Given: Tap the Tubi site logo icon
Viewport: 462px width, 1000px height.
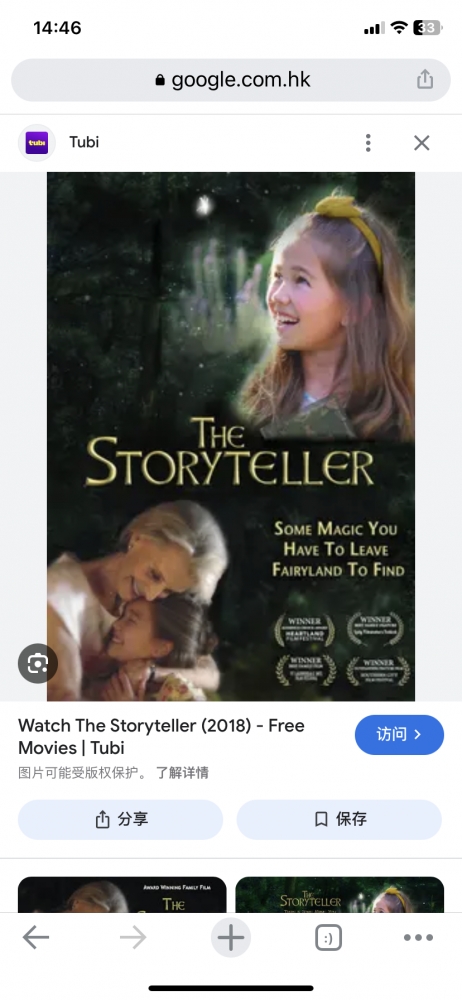Looking at the screenshot, I should (36, 142).
